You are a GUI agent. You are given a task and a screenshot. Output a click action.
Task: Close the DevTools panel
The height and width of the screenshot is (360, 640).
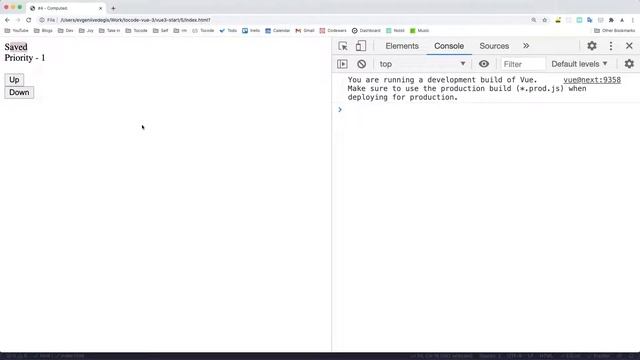pyautogui.click(x=629, y=46)
